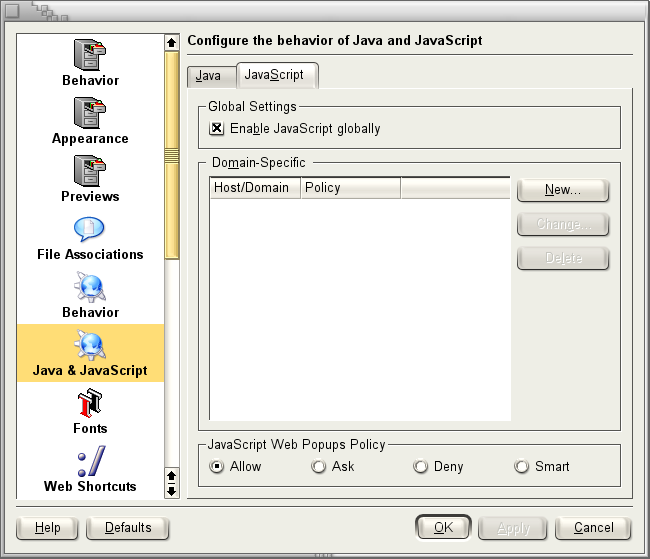Click the sidebar scrollbar bottom down arrow
Viewport: 650px width, 559px height.
click(172, 491)
